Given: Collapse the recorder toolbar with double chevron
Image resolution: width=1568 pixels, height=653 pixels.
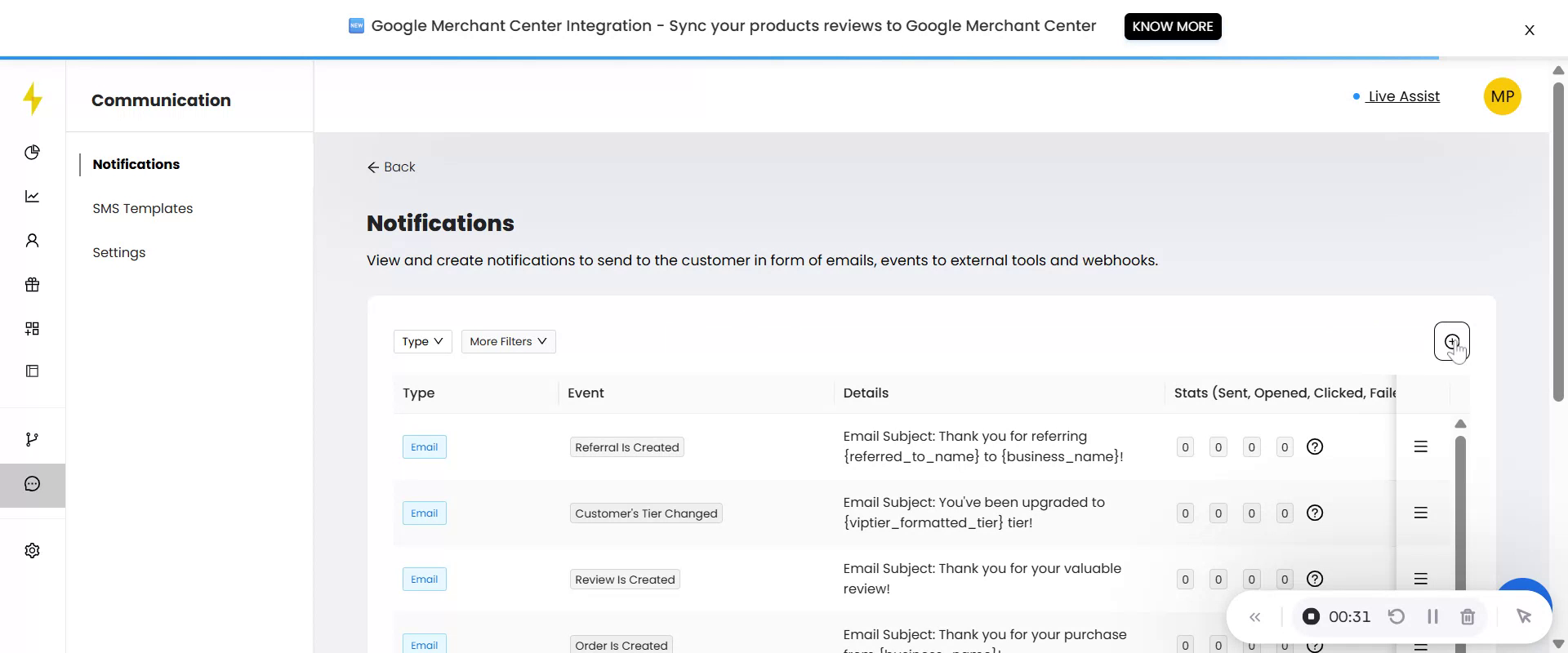Looking at the screenshot, I should click(x=1255, y=617).
